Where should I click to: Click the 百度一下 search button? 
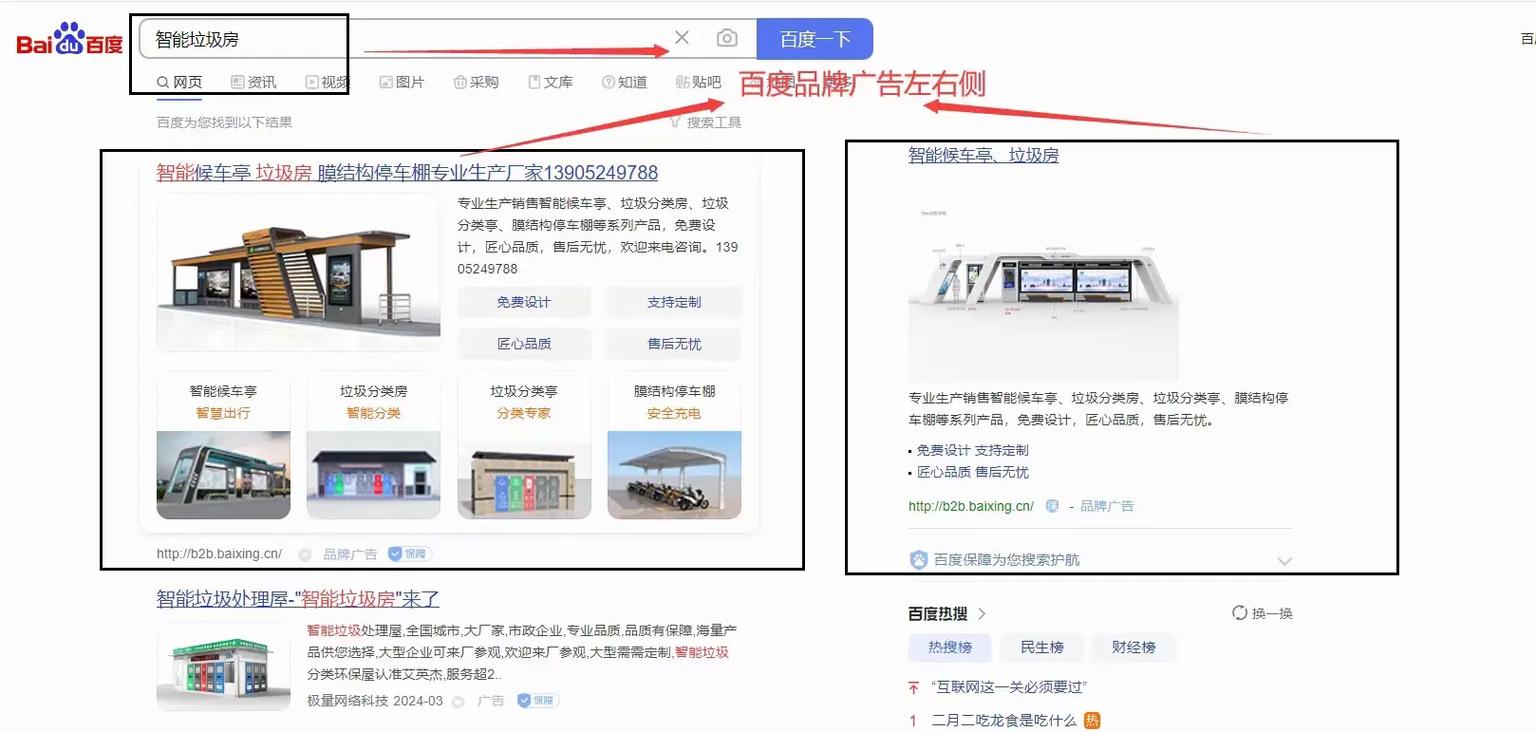815,39
